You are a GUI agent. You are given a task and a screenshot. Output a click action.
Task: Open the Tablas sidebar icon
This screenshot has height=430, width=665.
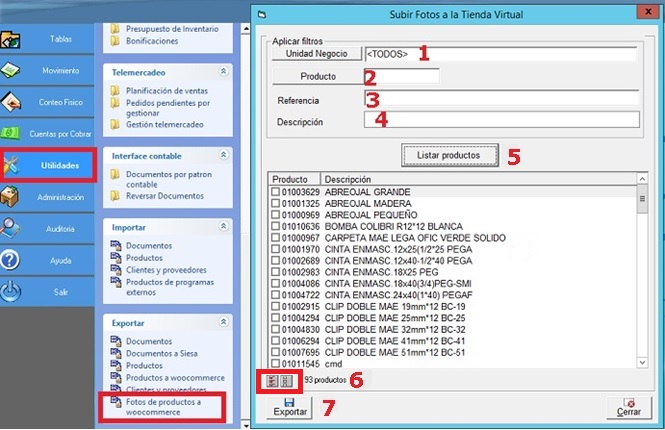point(13,39)
